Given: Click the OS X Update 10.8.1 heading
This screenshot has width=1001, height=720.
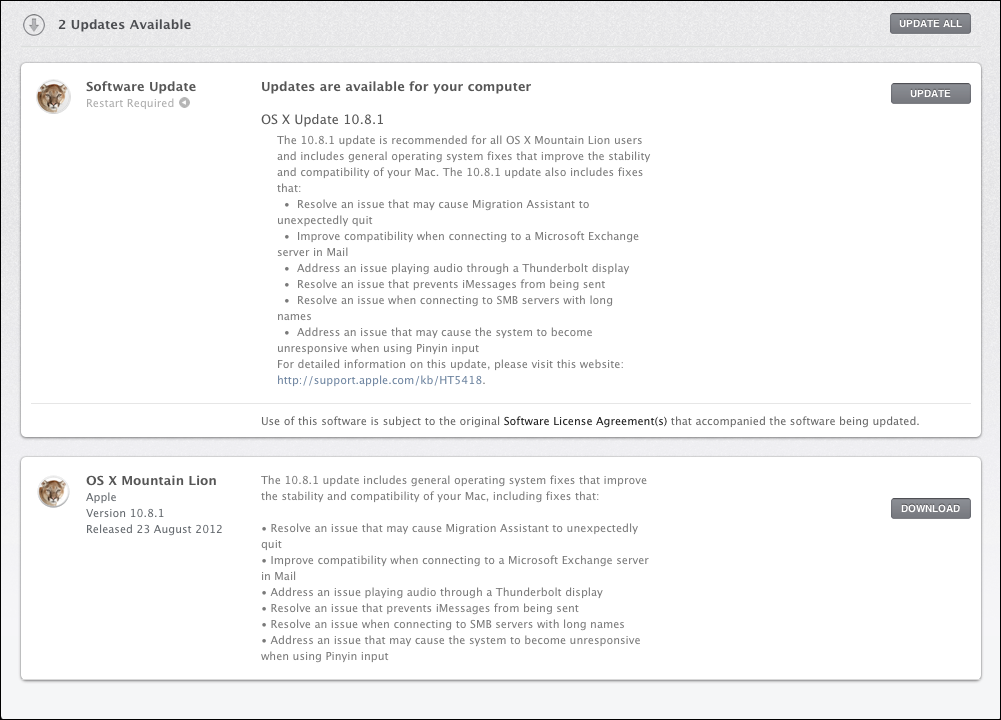Looking at the screenshot, I should (322, 119).
